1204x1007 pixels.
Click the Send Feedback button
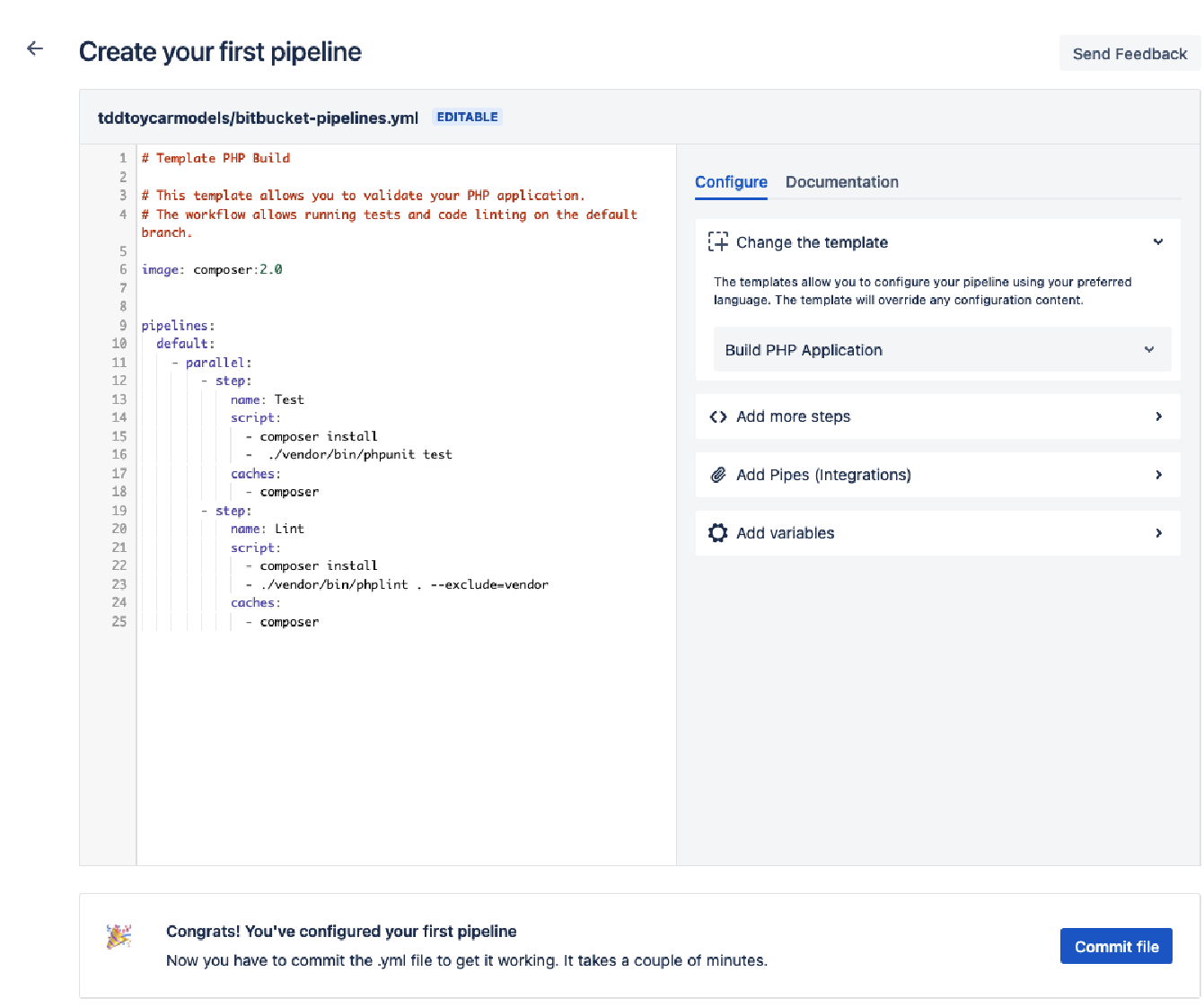(1129, 54)
